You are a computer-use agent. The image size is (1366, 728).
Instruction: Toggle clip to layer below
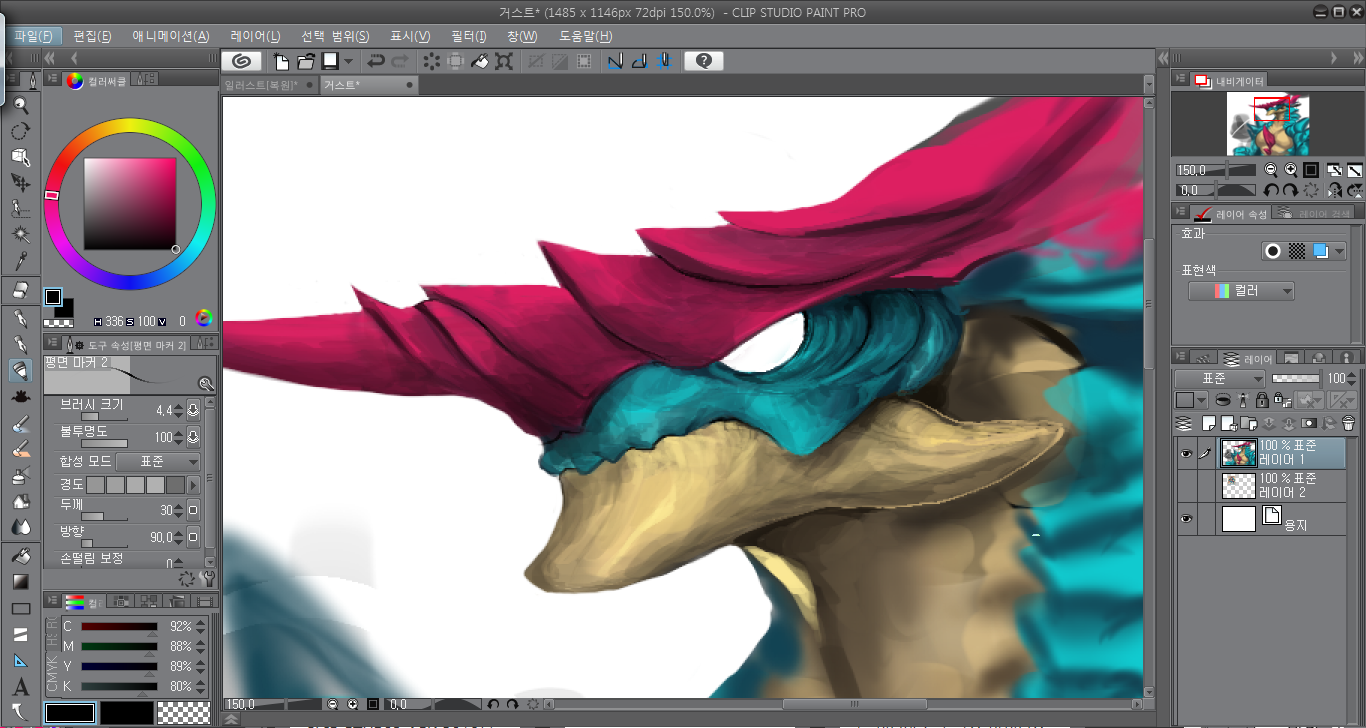pyautogui.click(x=1222, y=400)
